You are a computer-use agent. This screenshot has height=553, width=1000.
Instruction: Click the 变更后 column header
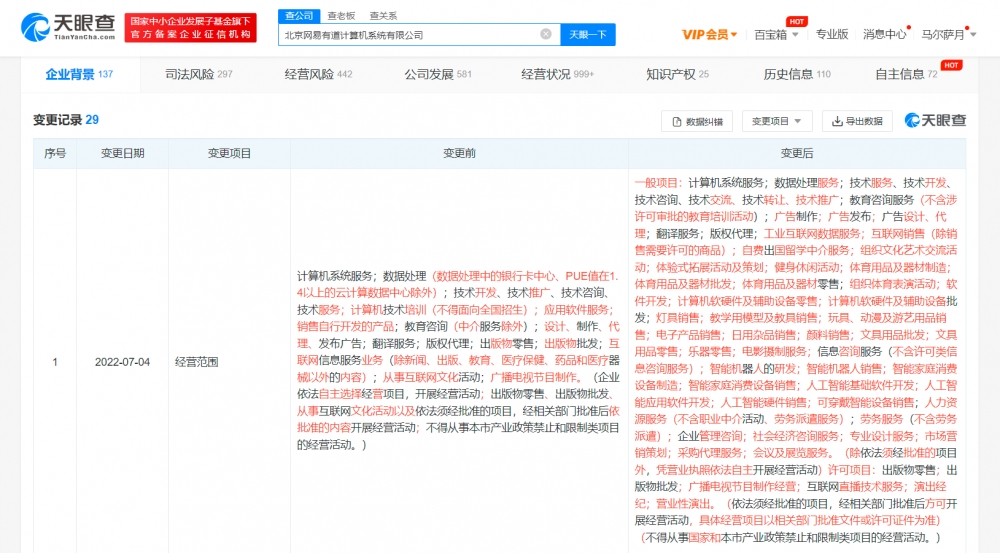[x=797, y=154]
